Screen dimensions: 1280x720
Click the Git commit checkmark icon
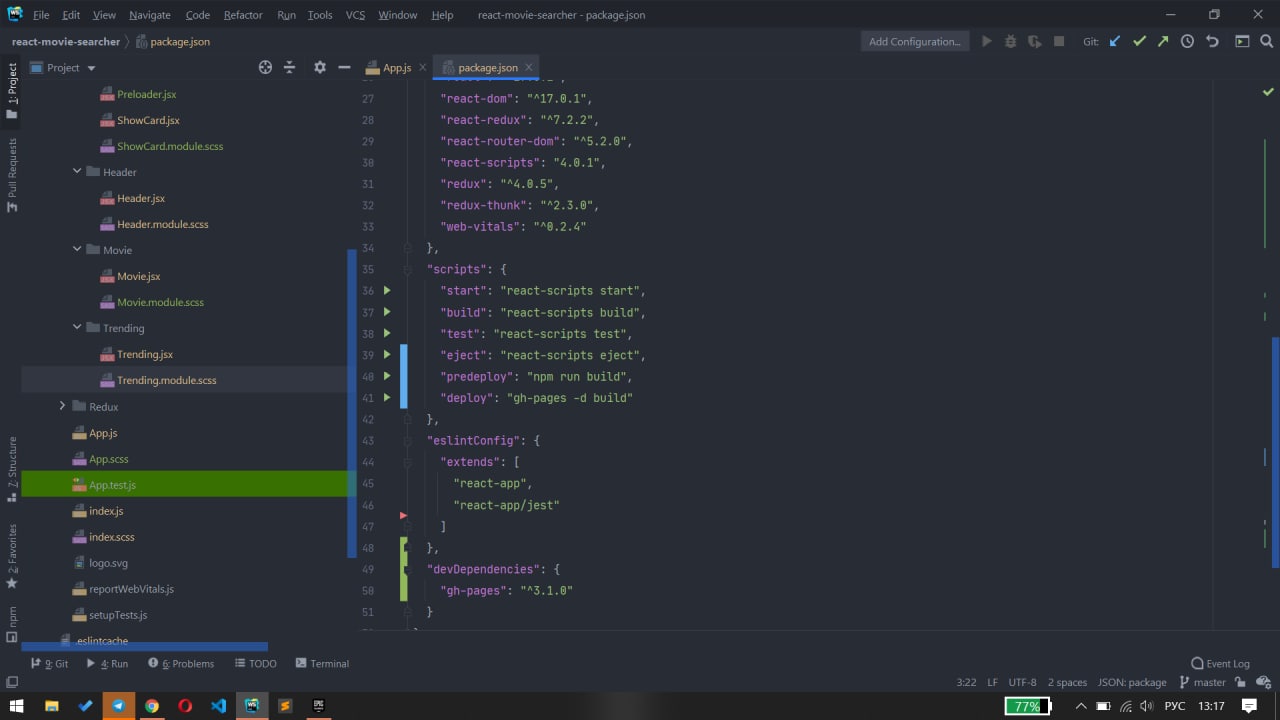pos(1139,41)
